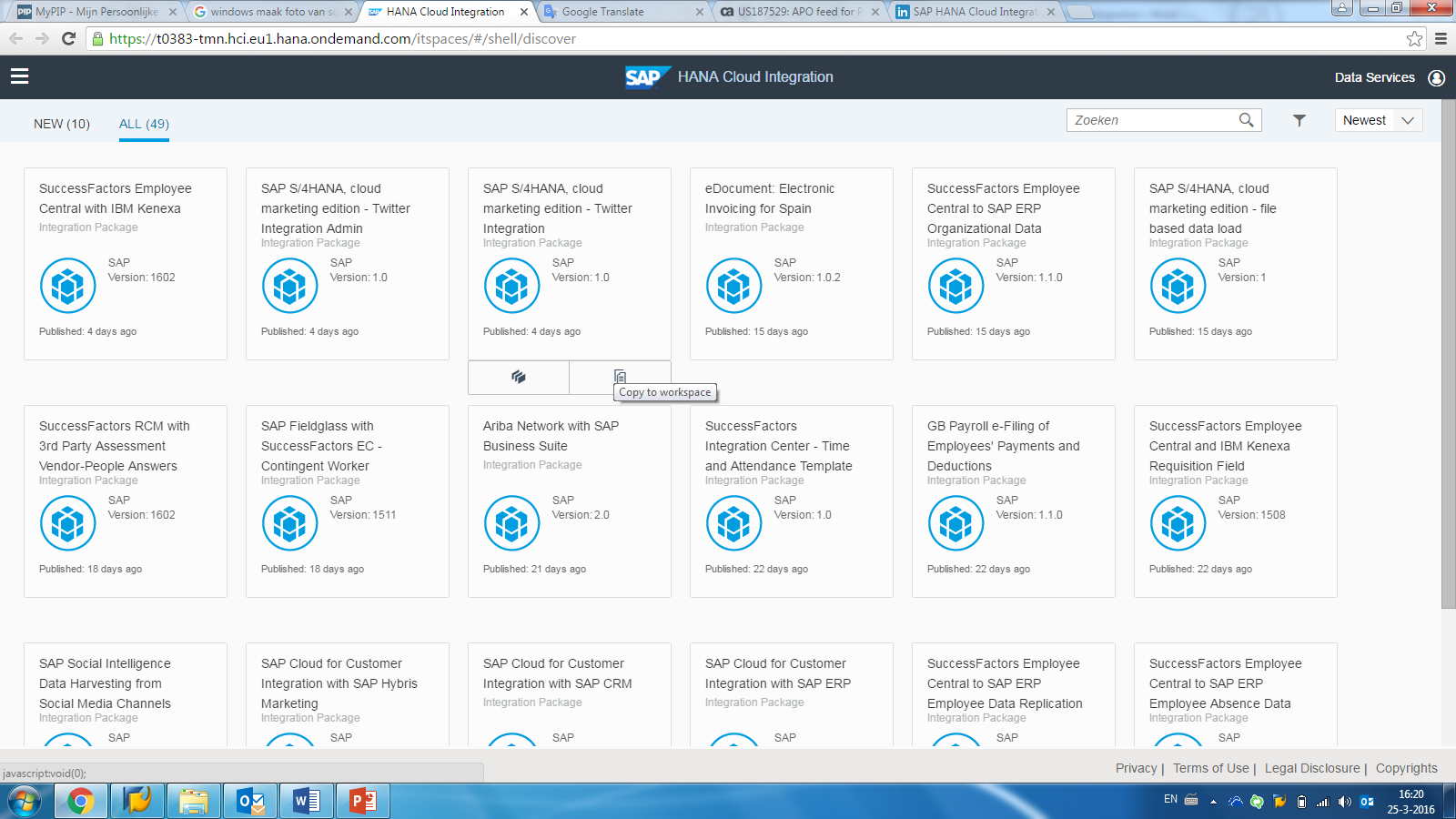
Task: Click Ariba Network with SAP Business Suite title
Action: 551,436
